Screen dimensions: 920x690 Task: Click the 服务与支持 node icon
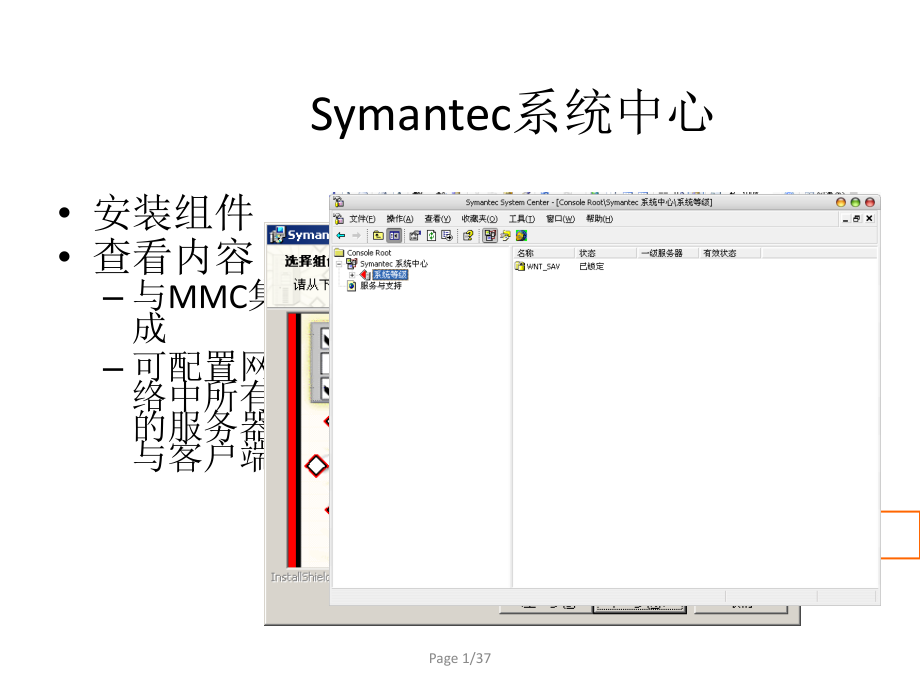pyautogui.click(x=352, y=286)
